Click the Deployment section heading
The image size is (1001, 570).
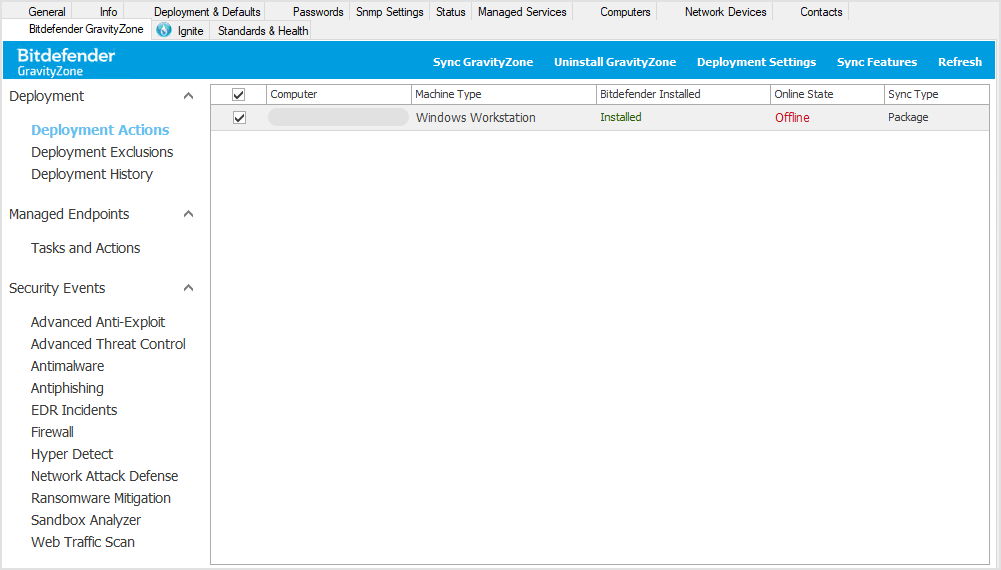point(47,96)
